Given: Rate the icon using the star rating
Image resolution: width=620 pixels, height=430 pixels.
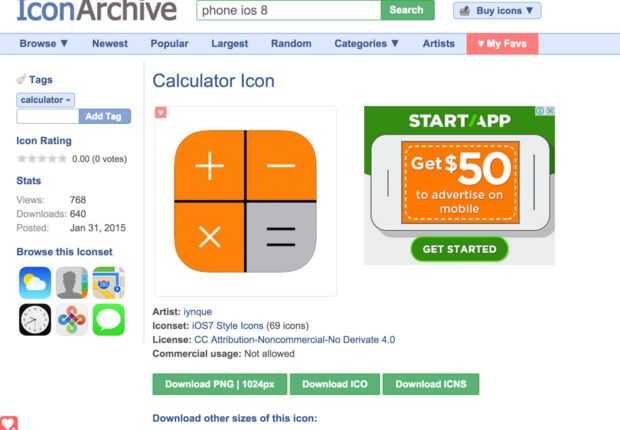Looking at the screenshot, I should tap(42, 159).
